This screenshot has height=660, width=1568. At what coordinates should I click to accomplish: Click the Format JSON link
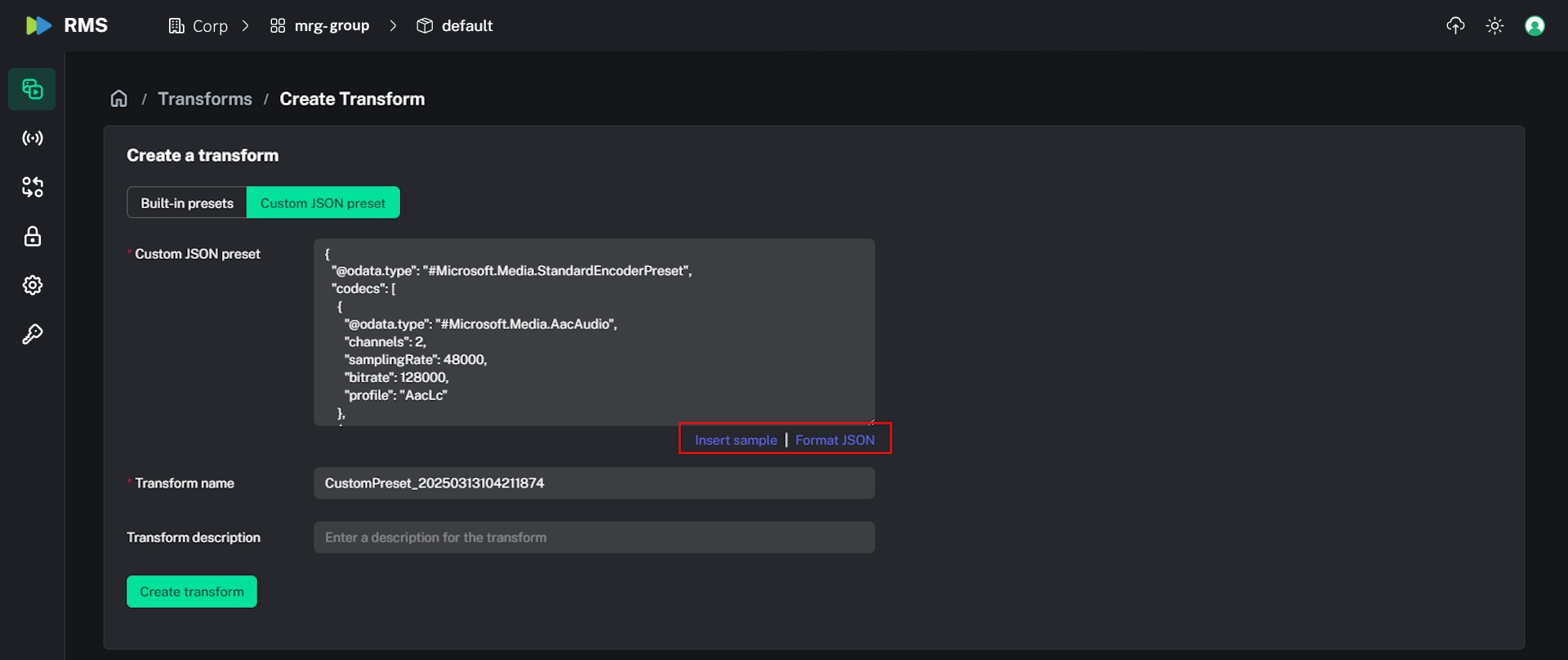(835, 439)
